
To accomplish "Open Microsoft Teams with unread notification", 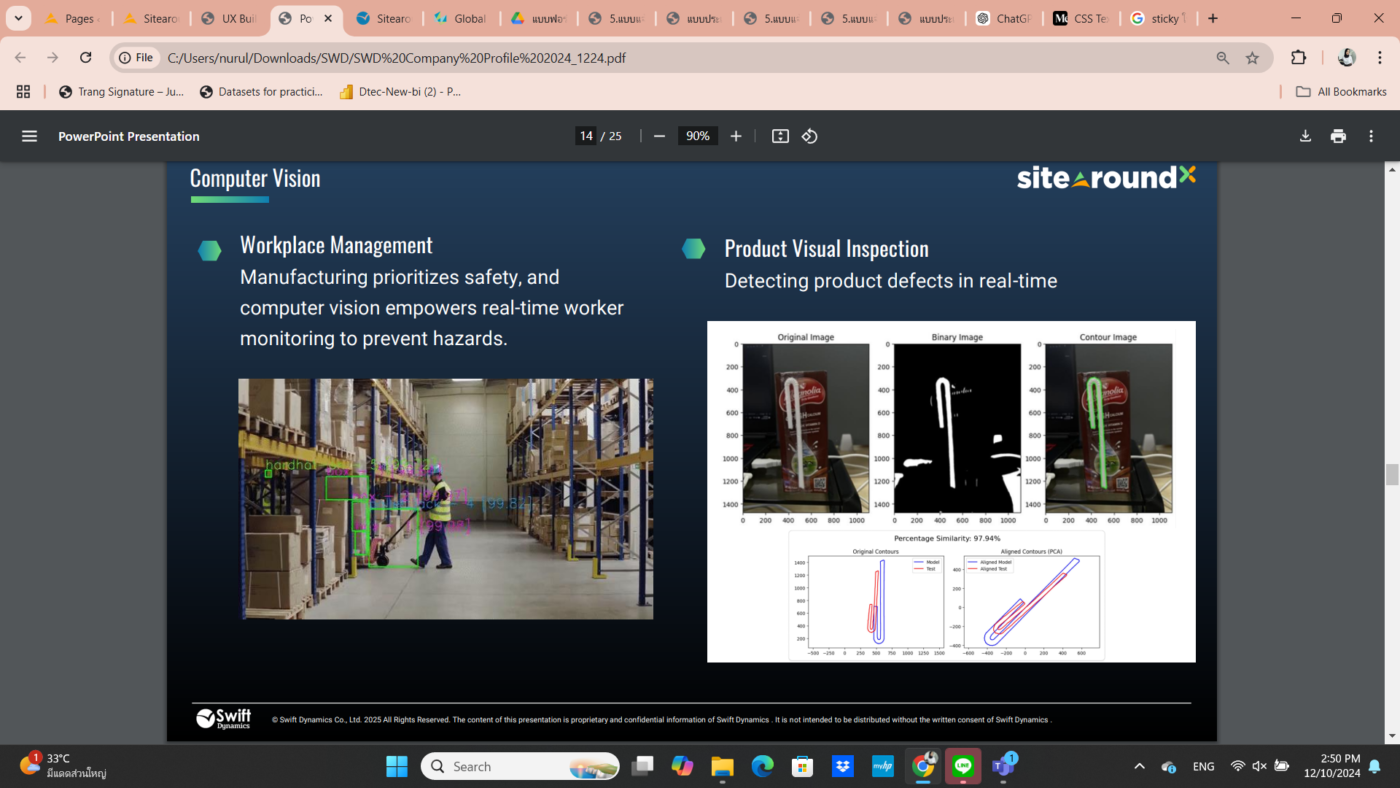I will (1002, 766).
